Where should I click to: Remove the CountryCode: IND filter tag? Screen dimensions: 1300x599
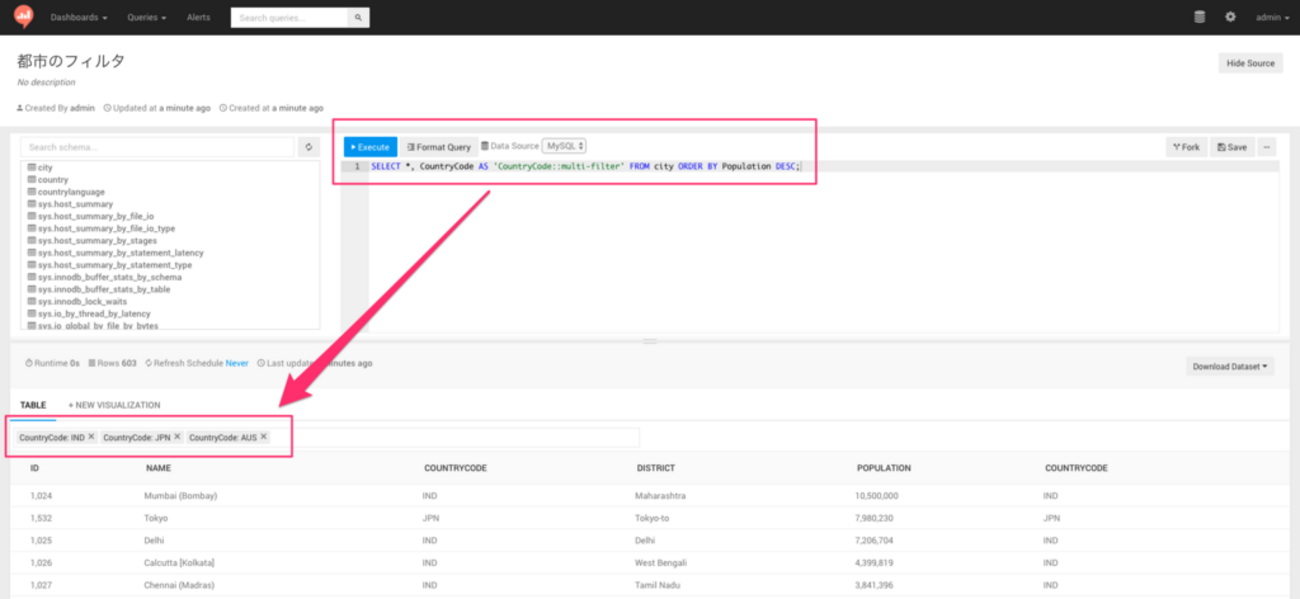click(x=91, y=437)
